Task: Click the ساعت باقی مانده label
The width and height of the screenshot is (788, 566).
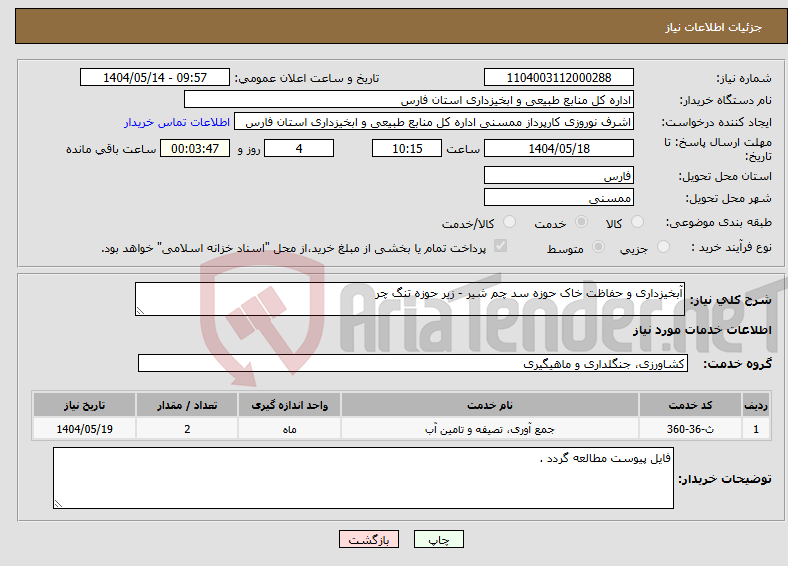Action: point(111,149)
